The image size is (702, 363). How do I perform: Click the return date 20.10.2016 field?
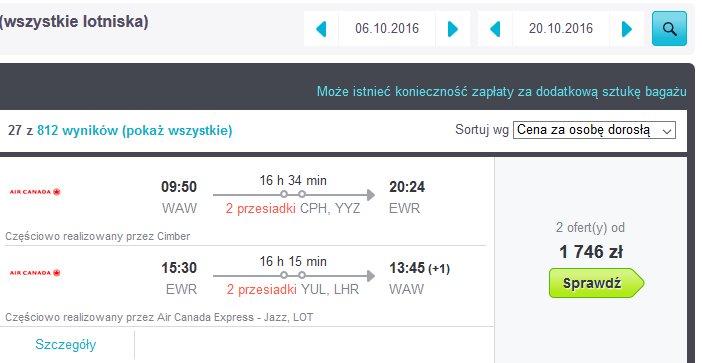(561, 29)
